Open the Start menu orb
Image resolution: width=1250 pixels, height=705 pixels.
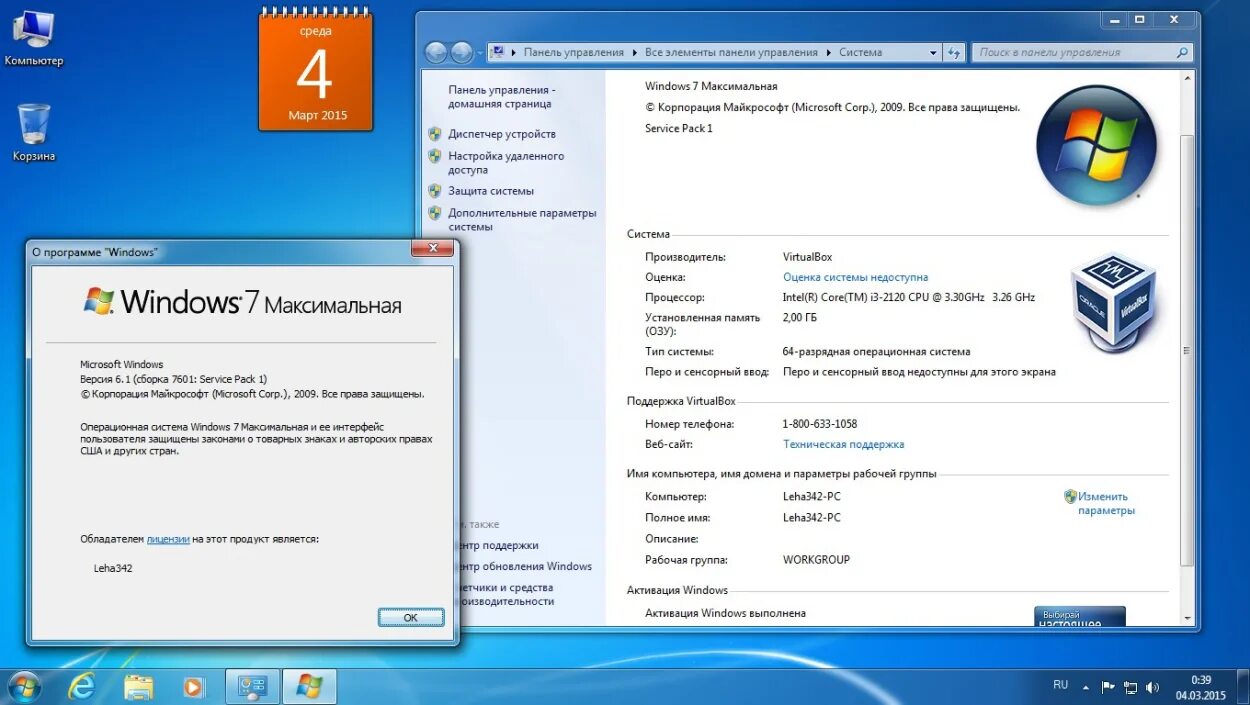[x=24, y=687]
